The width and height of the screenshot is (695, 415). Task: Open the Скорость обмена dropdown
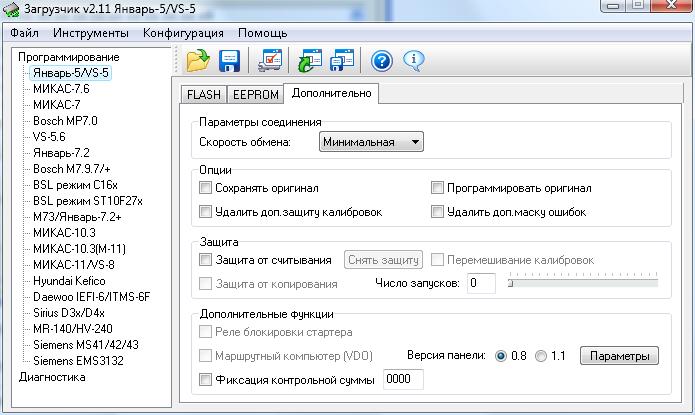[371, 142]
